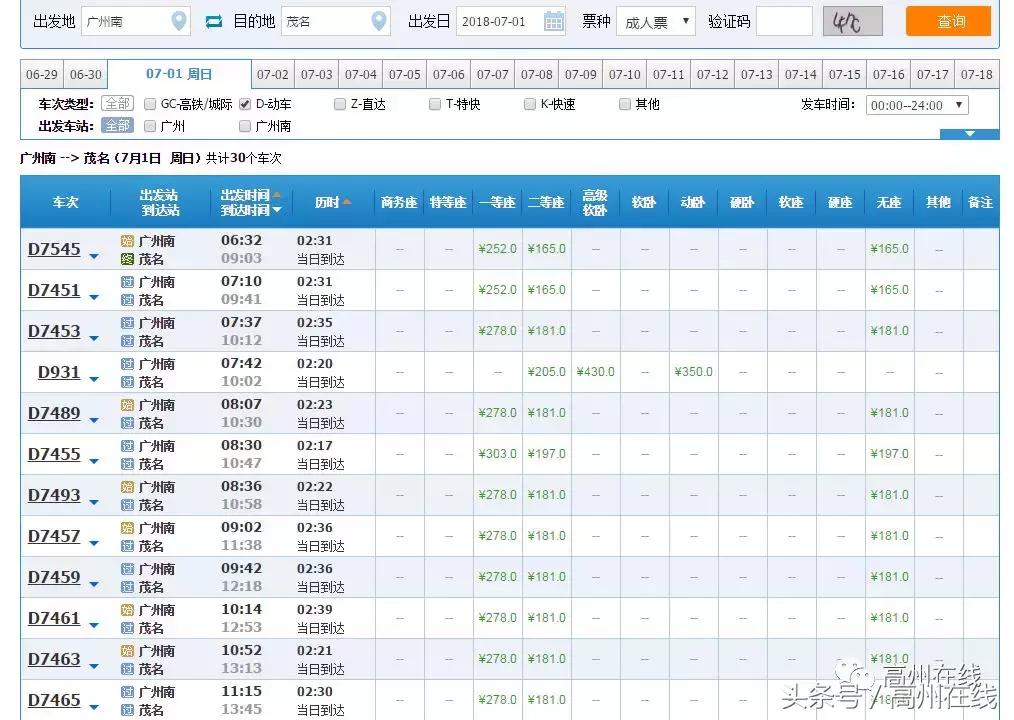Click the 验证码 captcha input field

[784, 21]
